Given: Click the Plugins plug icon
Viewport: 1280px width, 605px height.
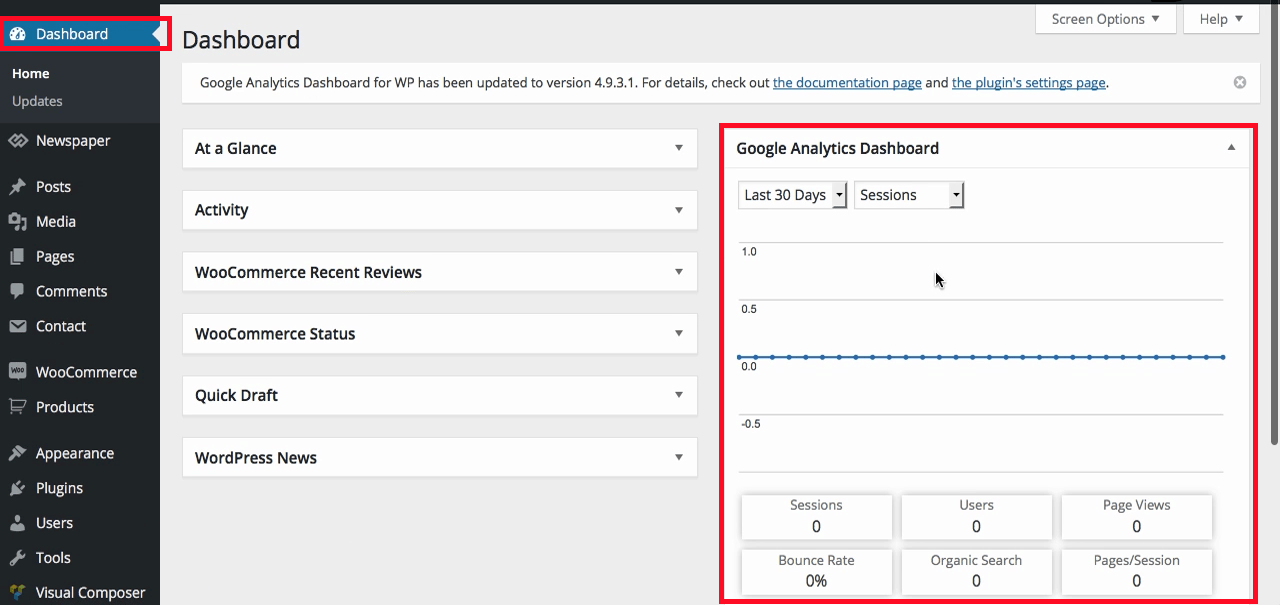Looking at the screenshot, I should pyautogui.click(x=17, y=488).
